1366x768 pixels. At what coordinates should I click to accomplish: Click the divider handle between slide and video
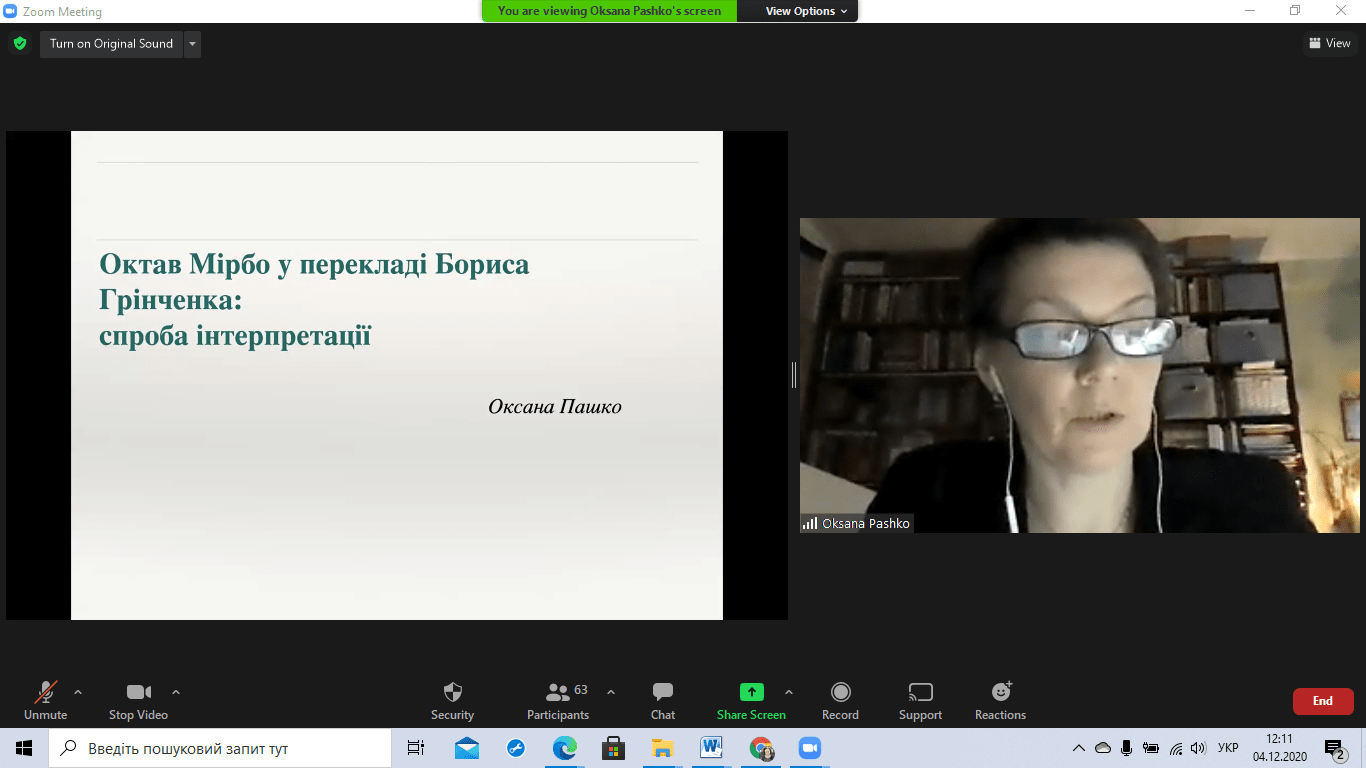click(794, 375)
